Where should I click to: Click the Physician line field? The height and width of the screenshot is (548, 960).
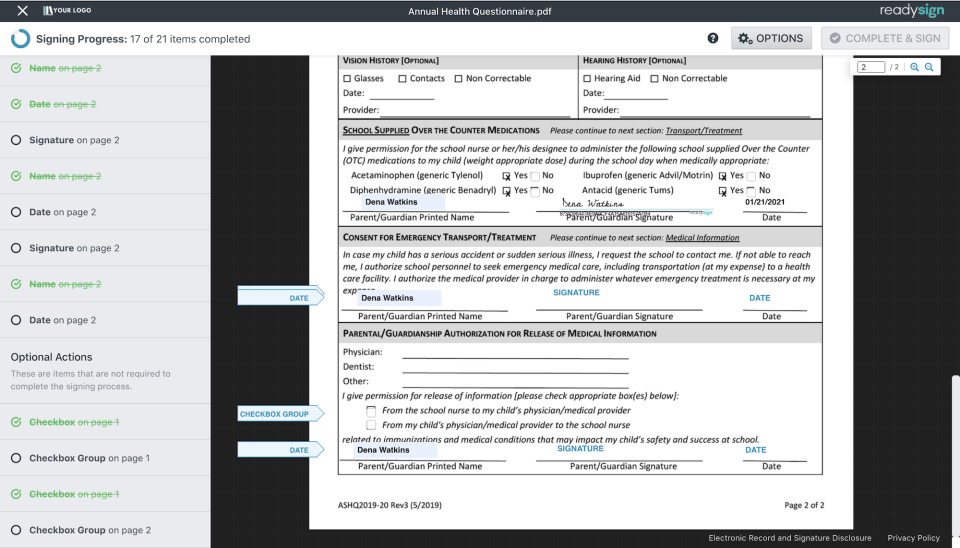coord(516,352)
